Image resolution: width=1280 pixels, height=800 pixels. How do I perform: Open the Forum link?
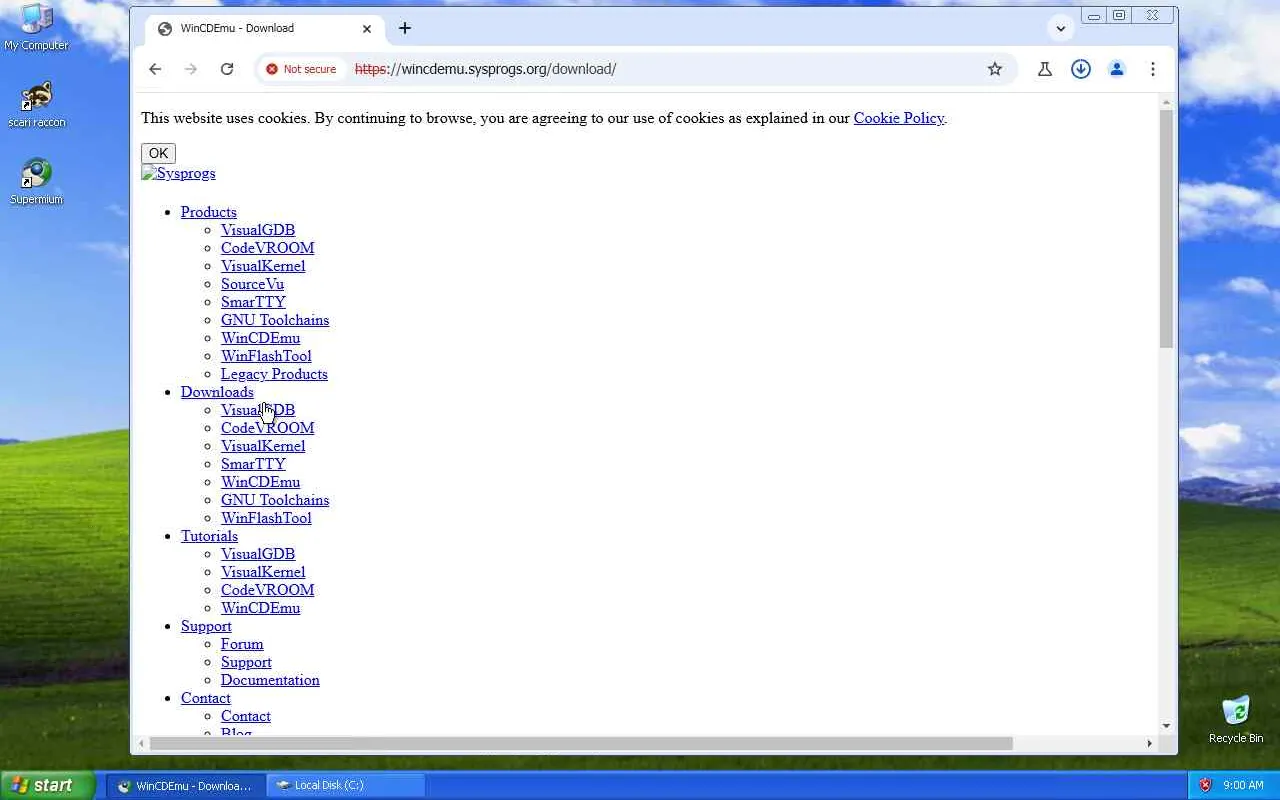click(242, 644)
